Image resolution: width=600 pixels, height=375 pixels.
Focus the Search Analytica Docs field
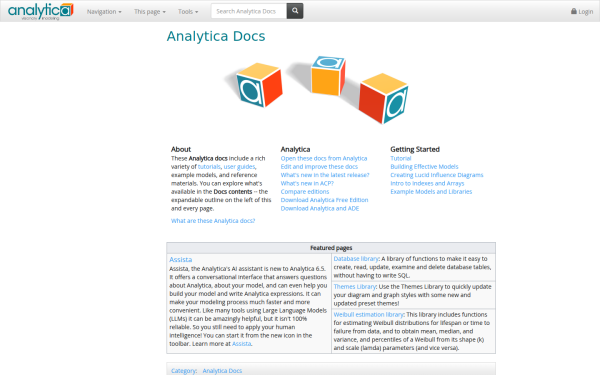249,11
